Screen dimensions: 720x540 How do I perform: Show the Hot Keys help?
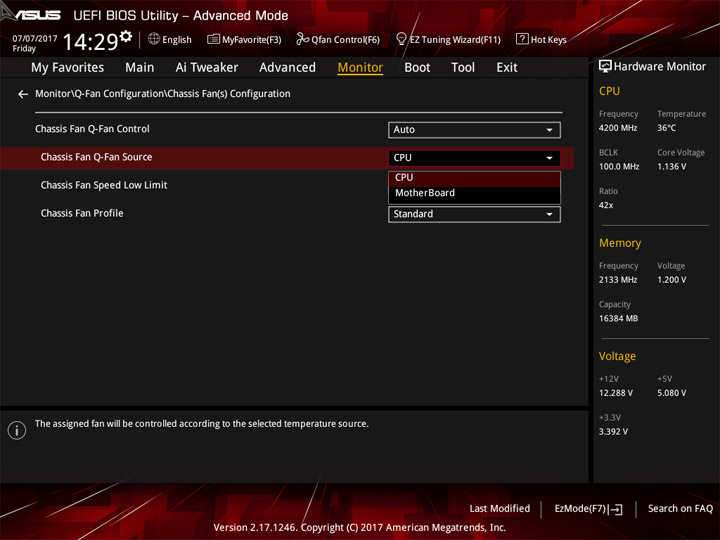pos(541,39)
